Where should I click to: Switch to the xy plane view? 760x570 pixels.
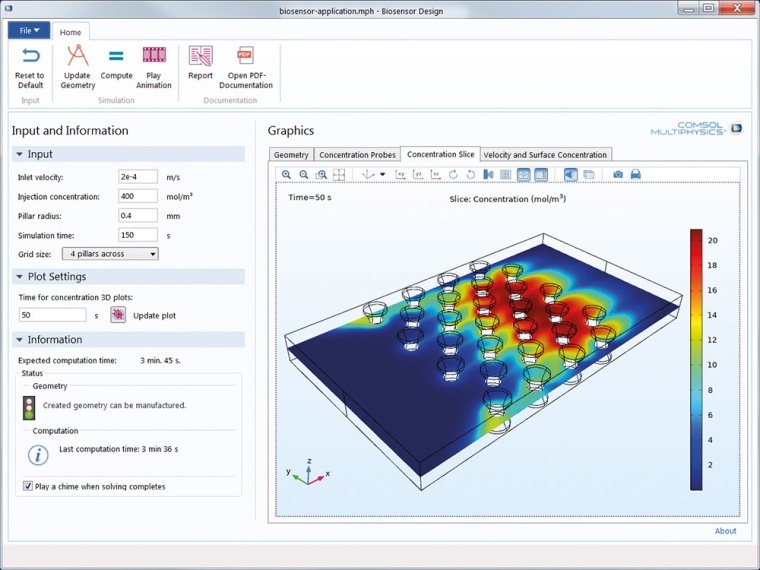click(x=400, y=174)
